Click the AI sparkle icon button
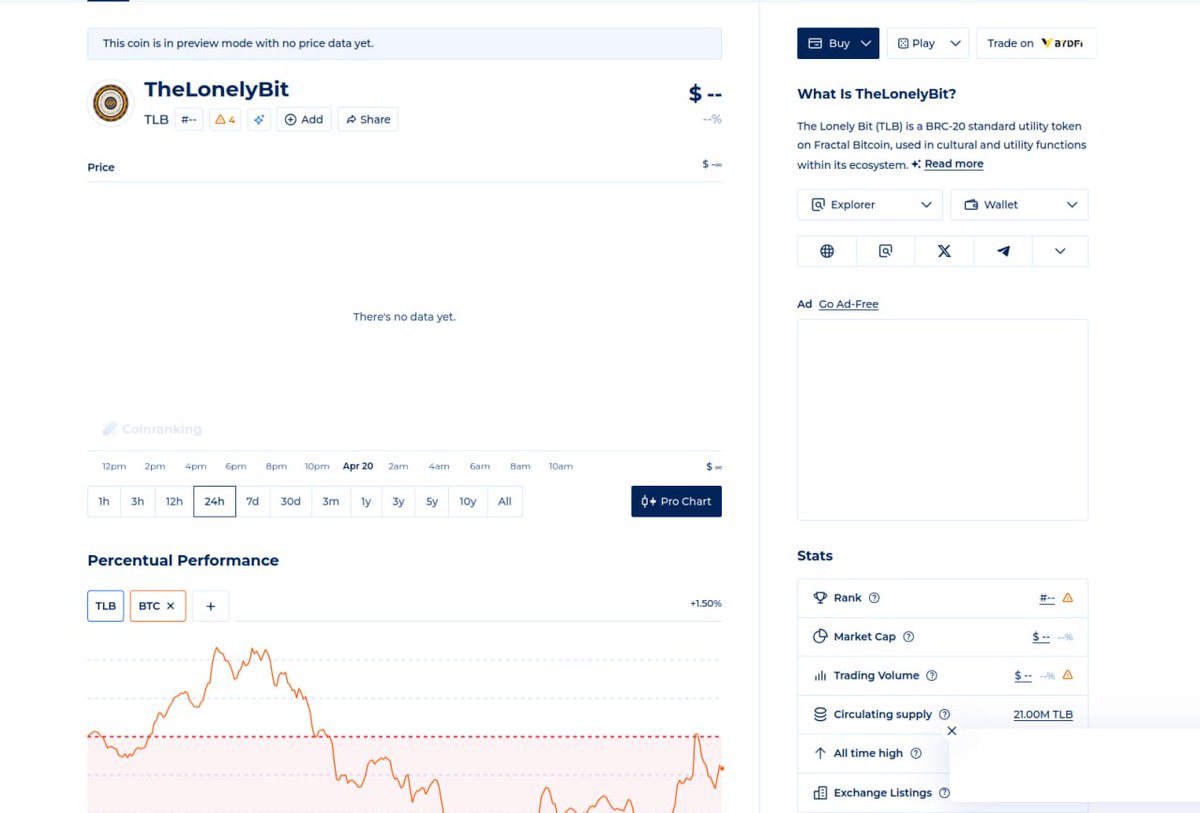Screen dimensions: 1200x813 point(259,119)
